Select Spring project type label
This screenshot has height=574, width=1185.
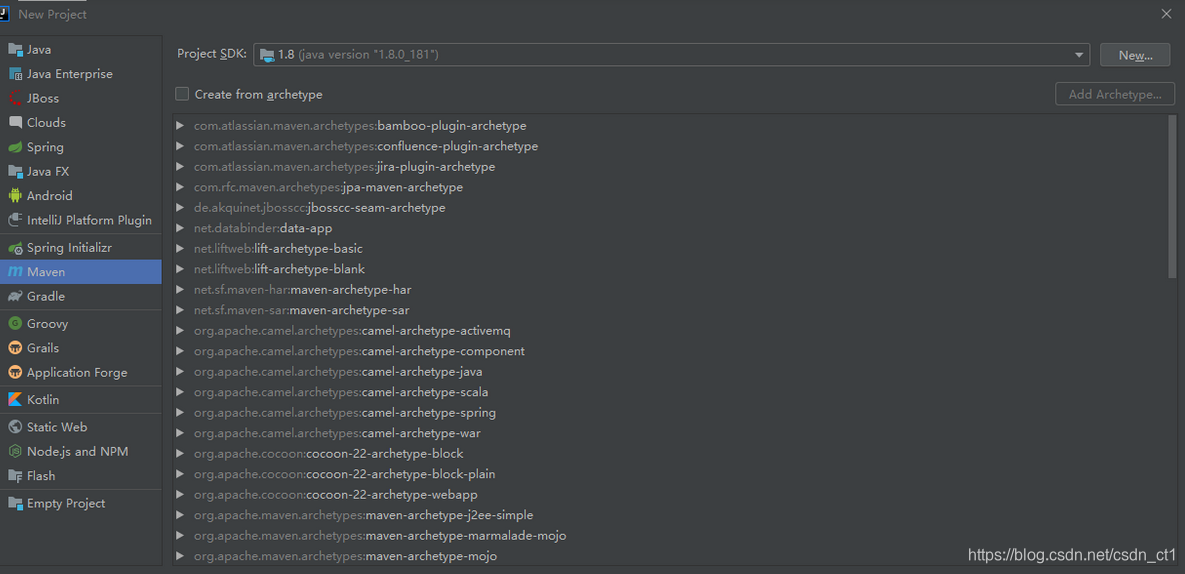[x=45, y=147]
